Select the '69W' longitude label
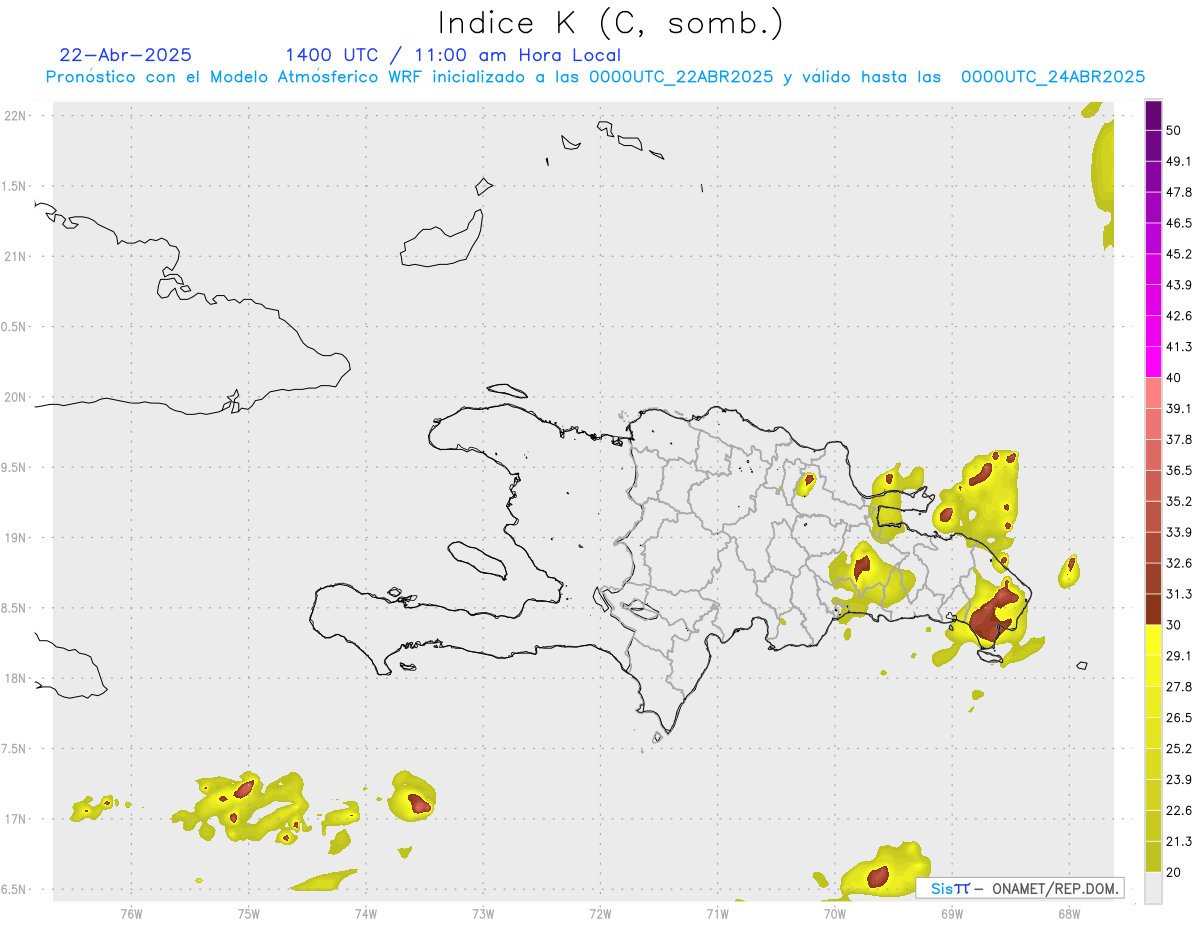Image resolution: width=1200 pixels, height=927 pixels. (x=952, y=913)
